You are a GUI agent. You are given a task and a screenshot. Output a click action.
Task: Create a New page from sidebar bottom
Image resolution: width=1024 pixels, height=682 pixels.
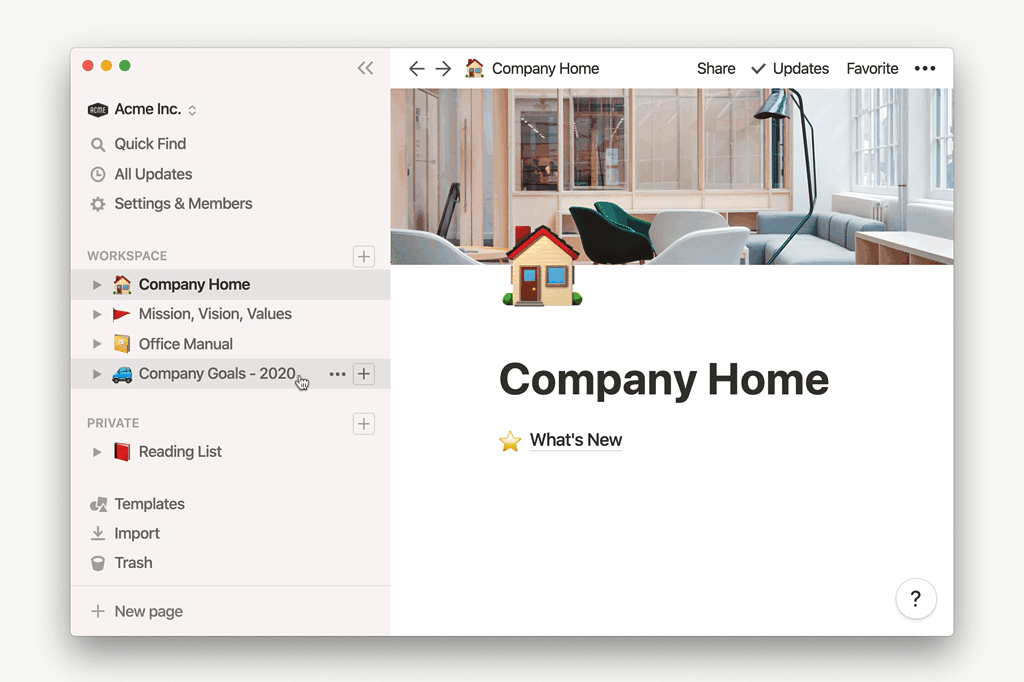click(148, 611)
